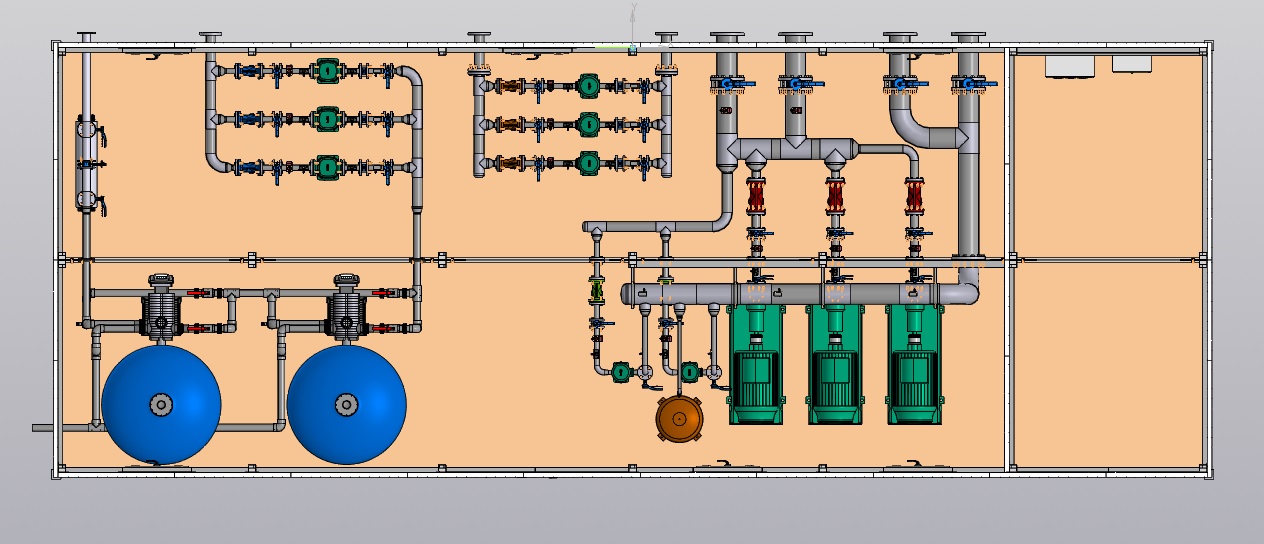Select bottom green pump in center group
The height and width of the screenshot is (544, 1264).
588,162
